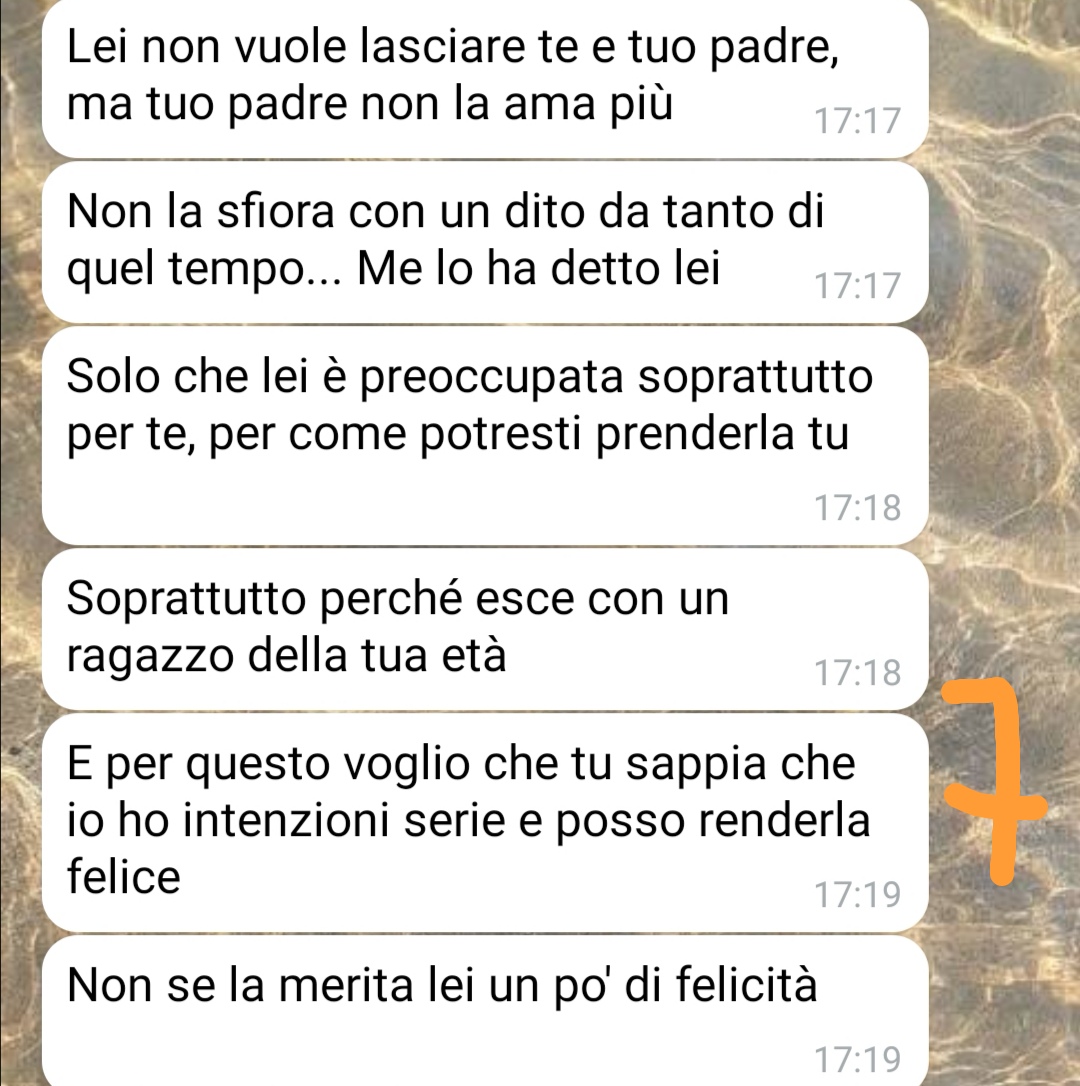
Task: Click first 17:17 timestamp in top message
Action: pos(857,121)
